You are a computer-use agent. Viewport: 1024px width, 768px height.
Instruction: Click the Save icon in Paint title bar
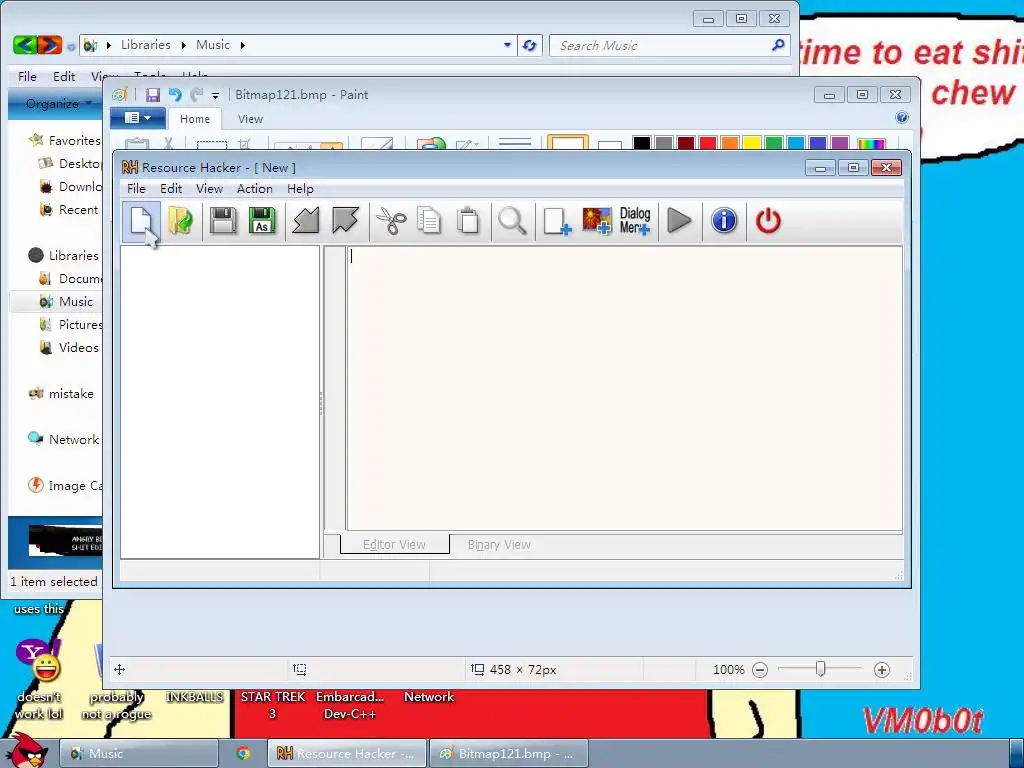153,95
